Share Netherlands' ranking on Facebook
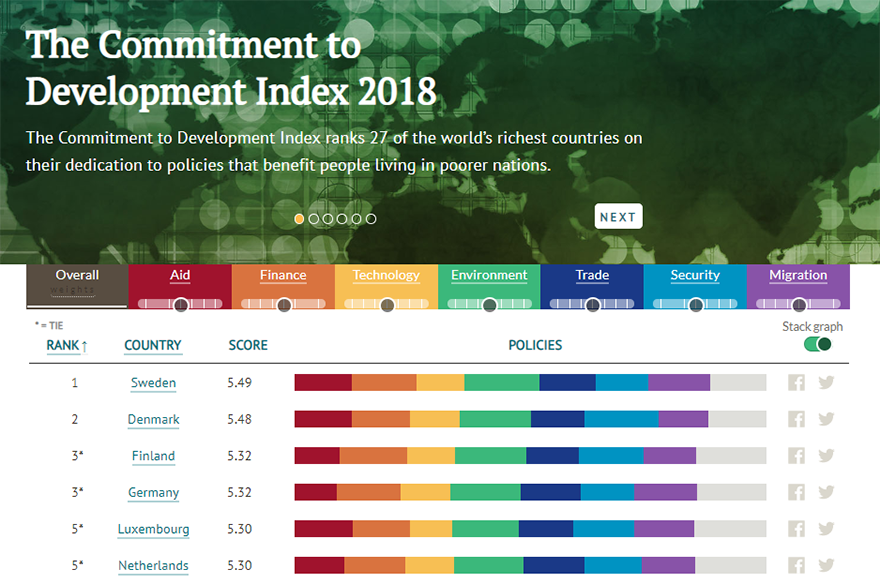The image size is (880, 584). (796, 565)
